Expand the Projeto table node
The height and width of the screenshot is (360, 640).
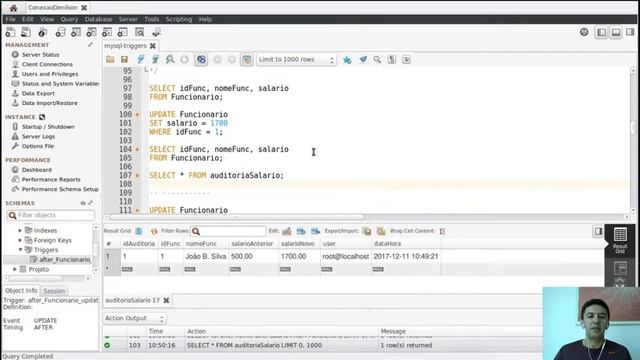tap(15, 269)
